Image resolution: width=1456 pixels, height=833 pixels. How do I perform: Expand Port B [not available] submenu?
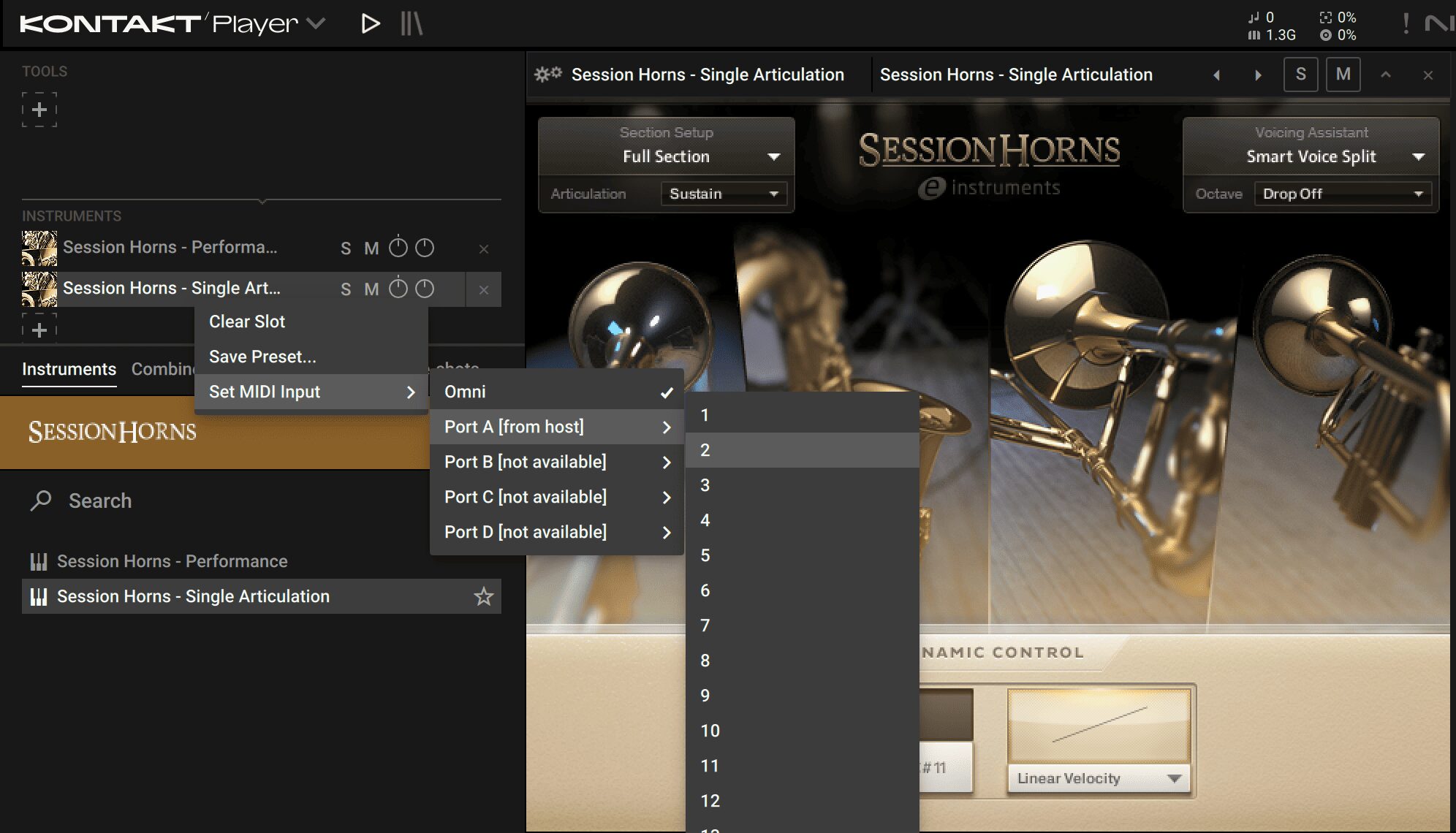[x=557, y=462]
